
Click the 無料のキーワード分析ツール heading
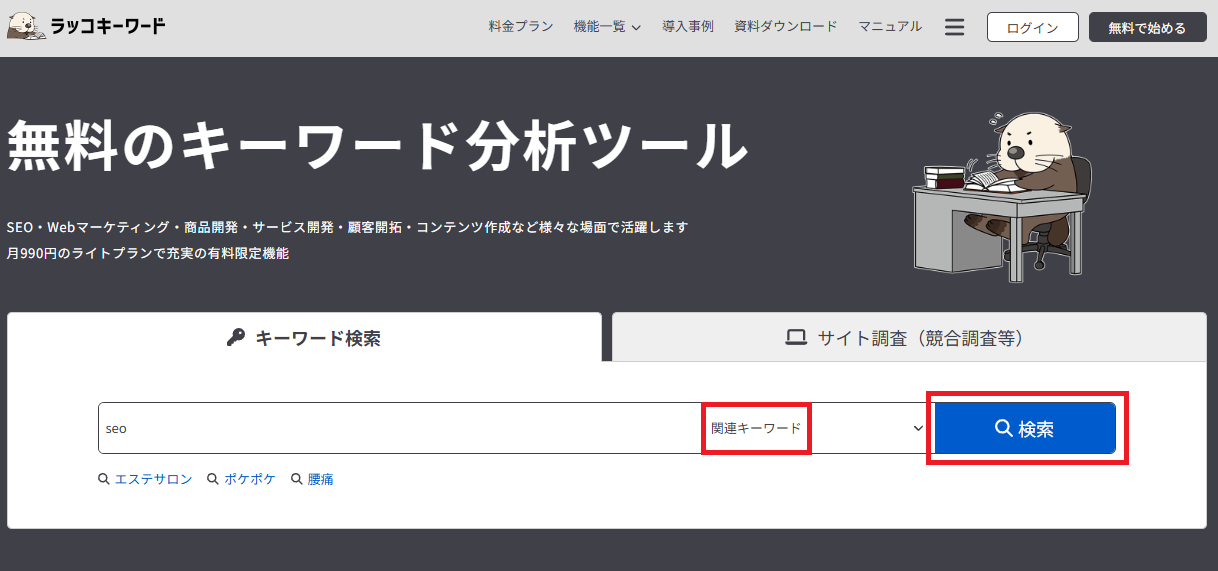[378, 146]
